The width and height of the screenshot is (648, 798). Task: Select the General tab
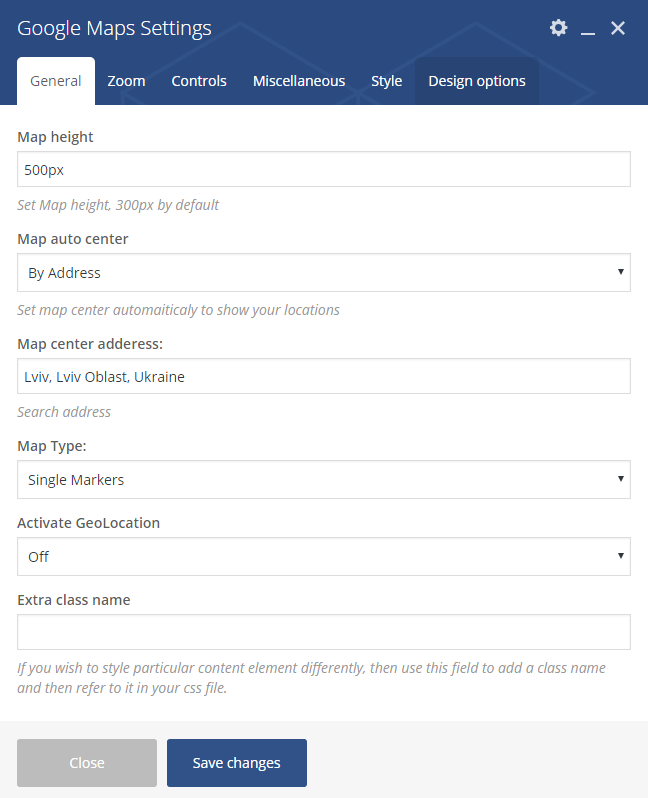(56, 81)
